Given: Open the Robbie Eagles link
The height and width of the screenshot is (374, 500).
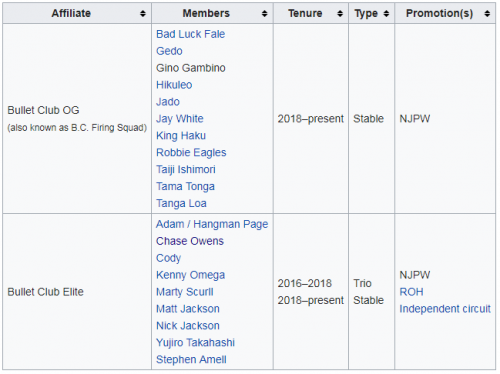Looking at the screenshot, I should pyautogui.click(x=191, y=153).
